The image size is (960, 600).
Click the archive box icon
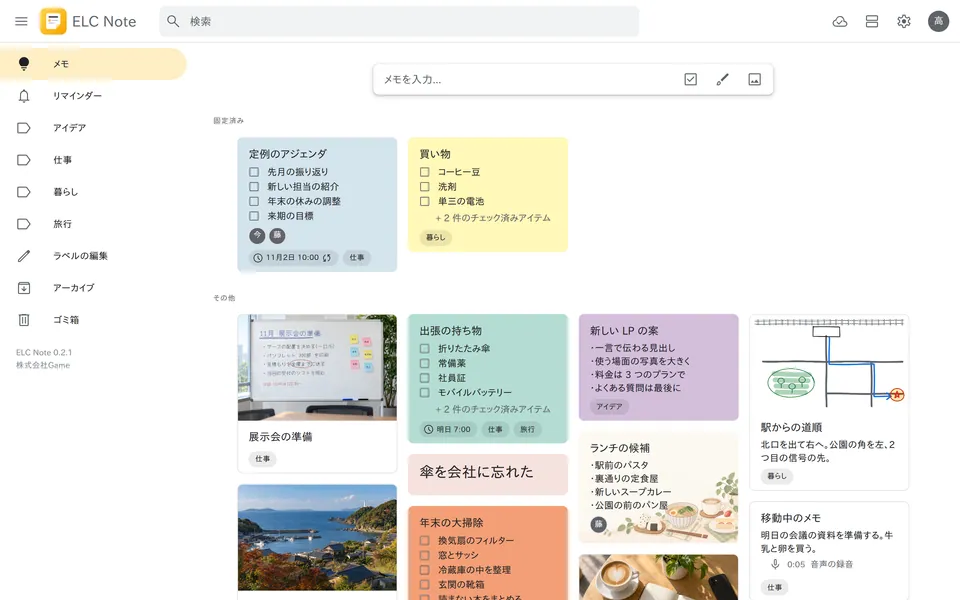click(24, 288)
